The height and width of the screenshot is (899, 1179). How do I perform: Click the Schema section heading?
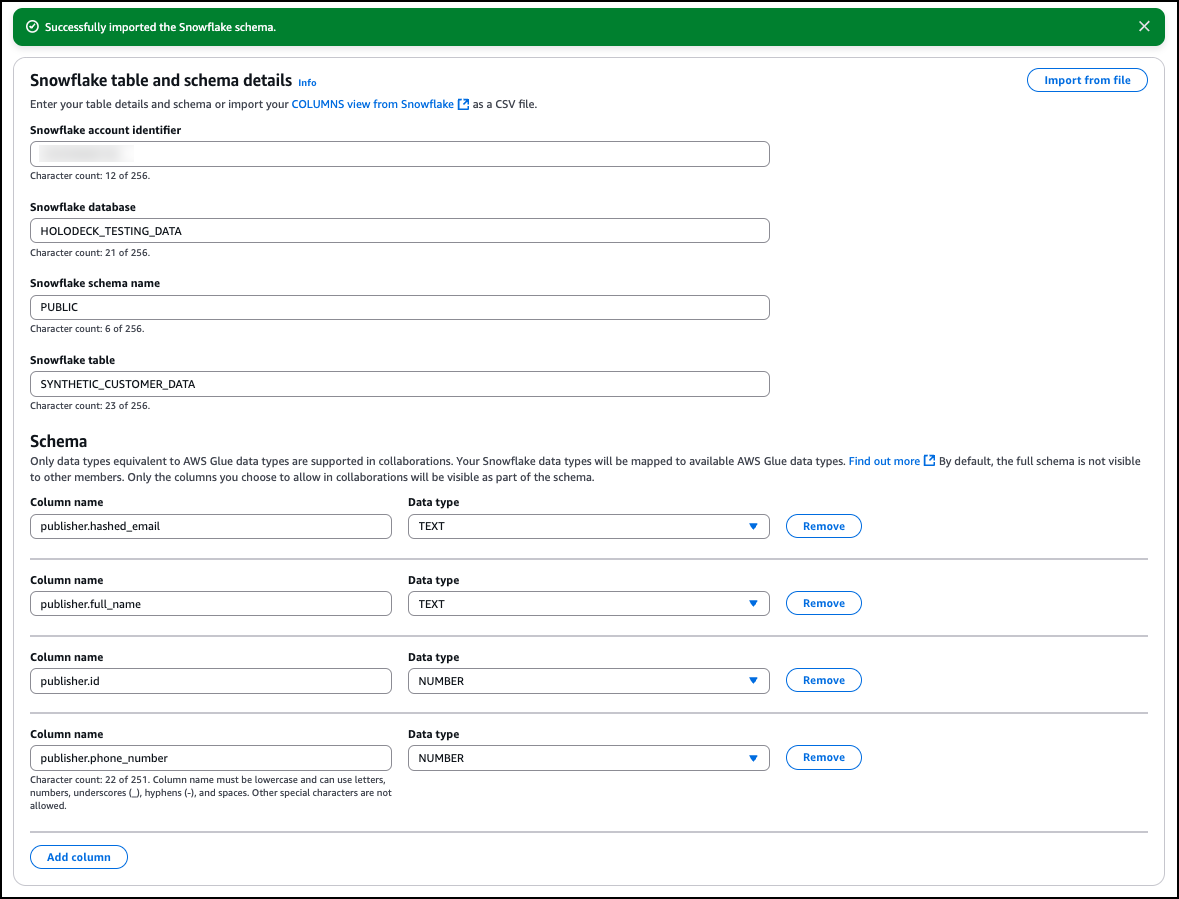pyautogui.click(x=59, y=441)
